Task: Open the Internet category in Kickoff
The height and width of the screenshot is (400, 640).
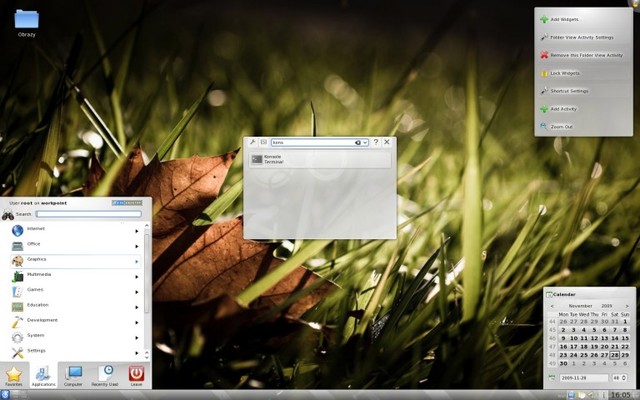Action: point(76,231)
